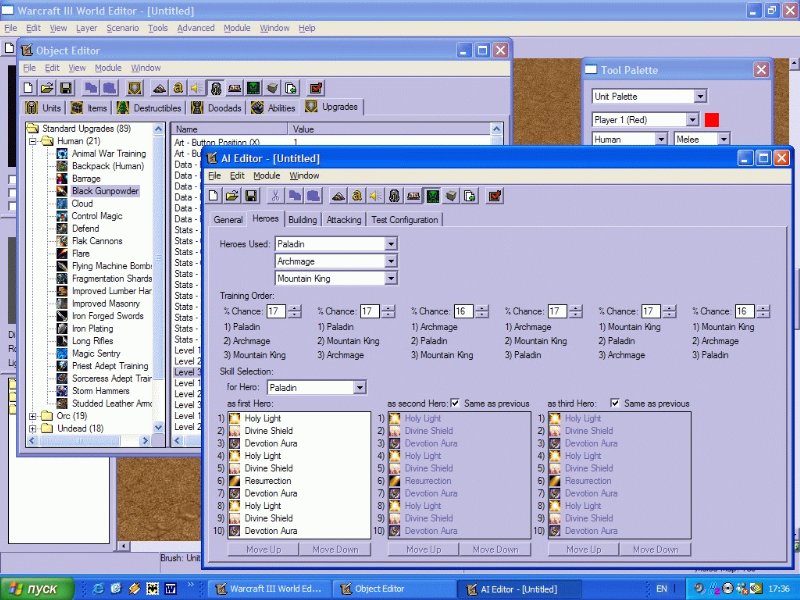Viewport: 800px width, 600px height.
Task: Open the Heroes Used dropdown showing Archmage
Action: [x=391, y=261]
